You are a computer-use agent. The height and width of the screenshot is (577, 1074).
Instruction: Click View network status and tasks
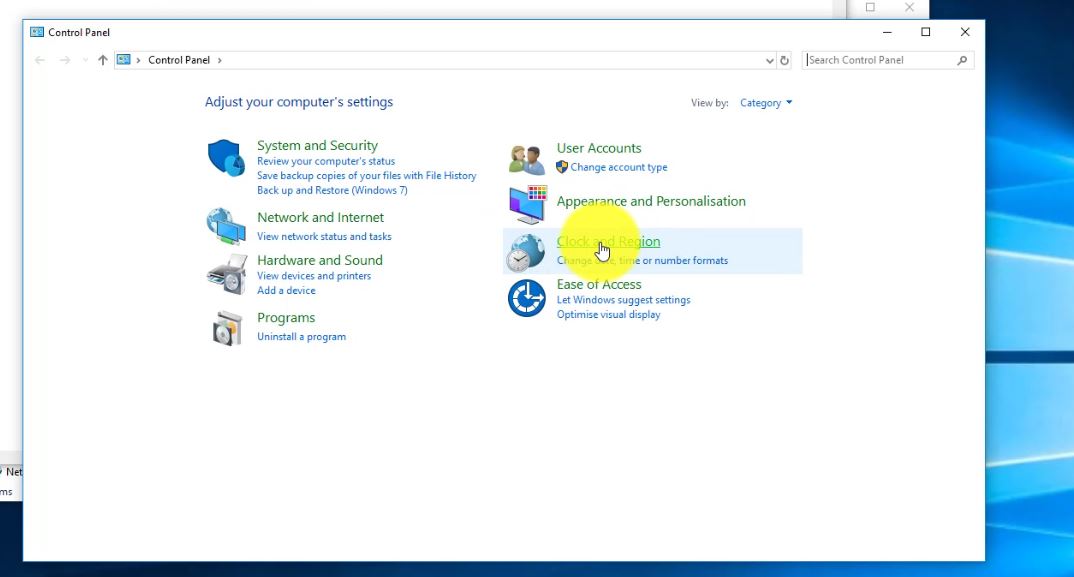(324, 236)
